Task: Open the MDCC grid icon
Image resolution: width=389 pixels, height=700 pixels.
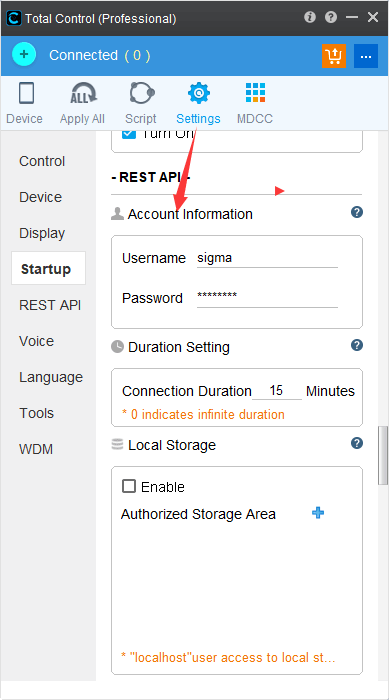Action: [x=255, y=93]
